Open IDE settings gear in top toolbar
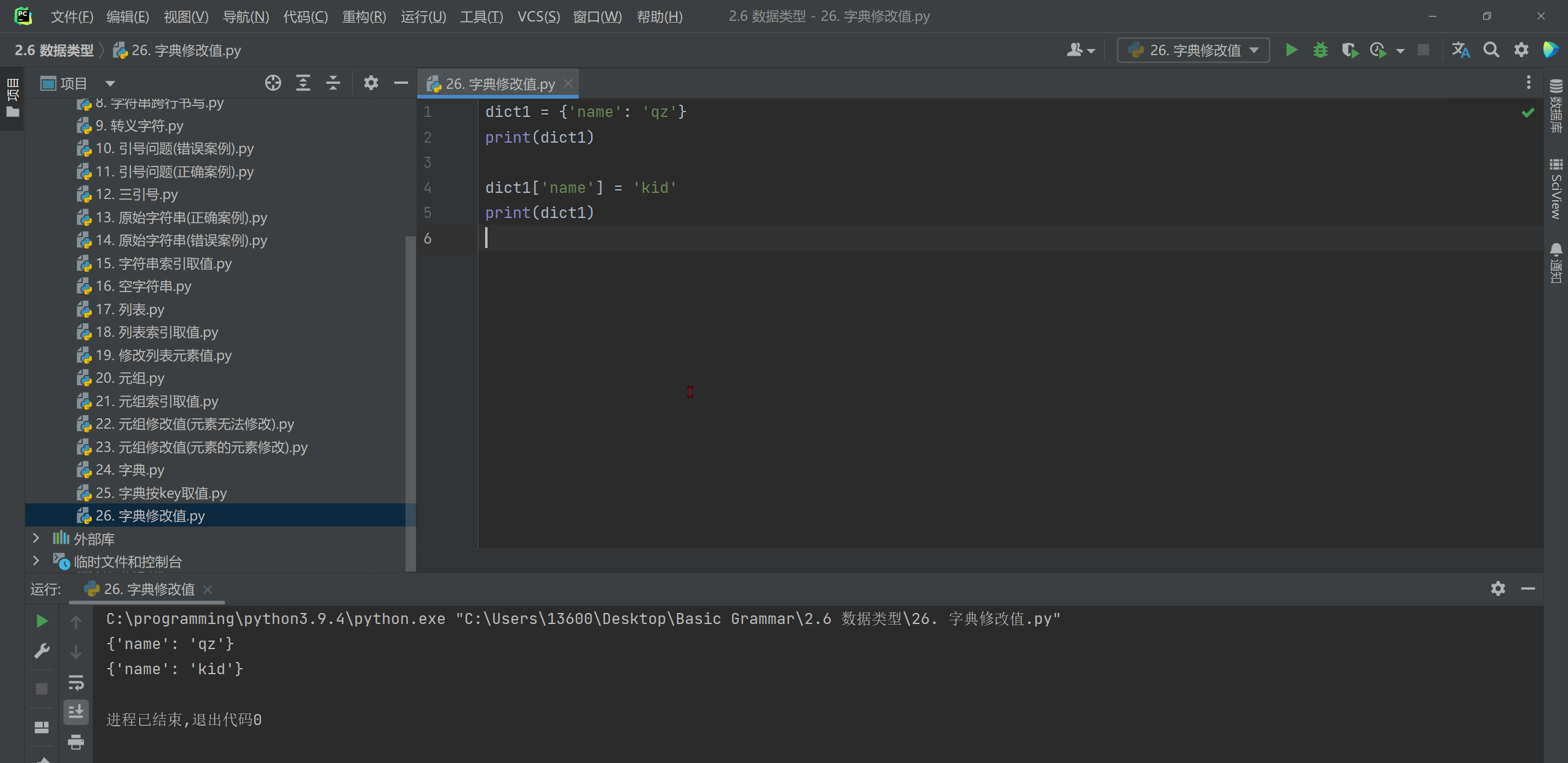Image resolution: width=1568 pixels, height=763 pixels. (x=1521, y=50)
